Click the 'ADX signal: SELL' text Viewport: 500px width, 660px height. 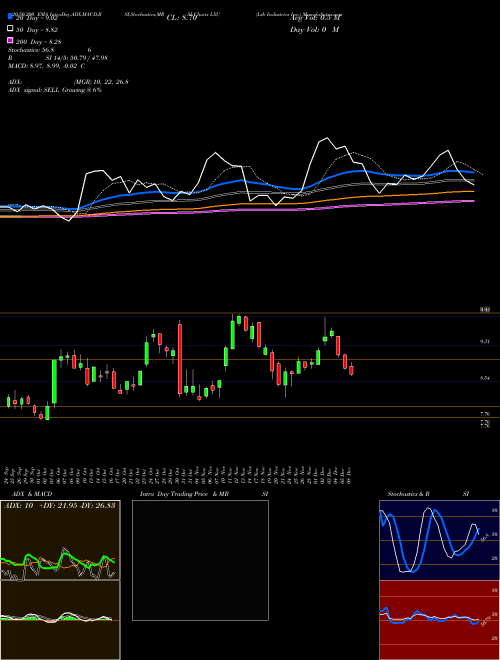[x=55, y=90]
